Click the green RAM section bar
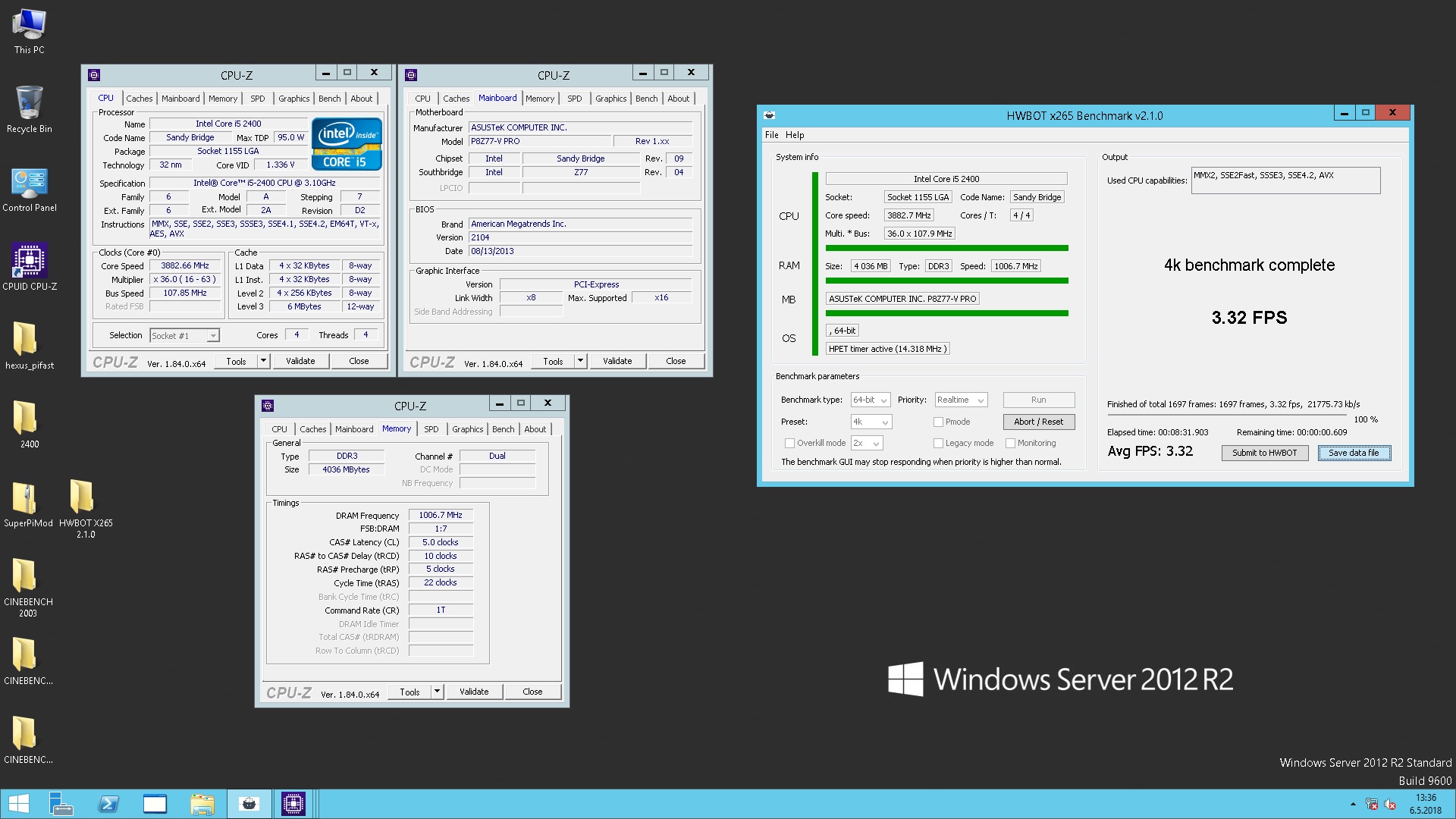The image size is (1456, 819). pos(946,281)
